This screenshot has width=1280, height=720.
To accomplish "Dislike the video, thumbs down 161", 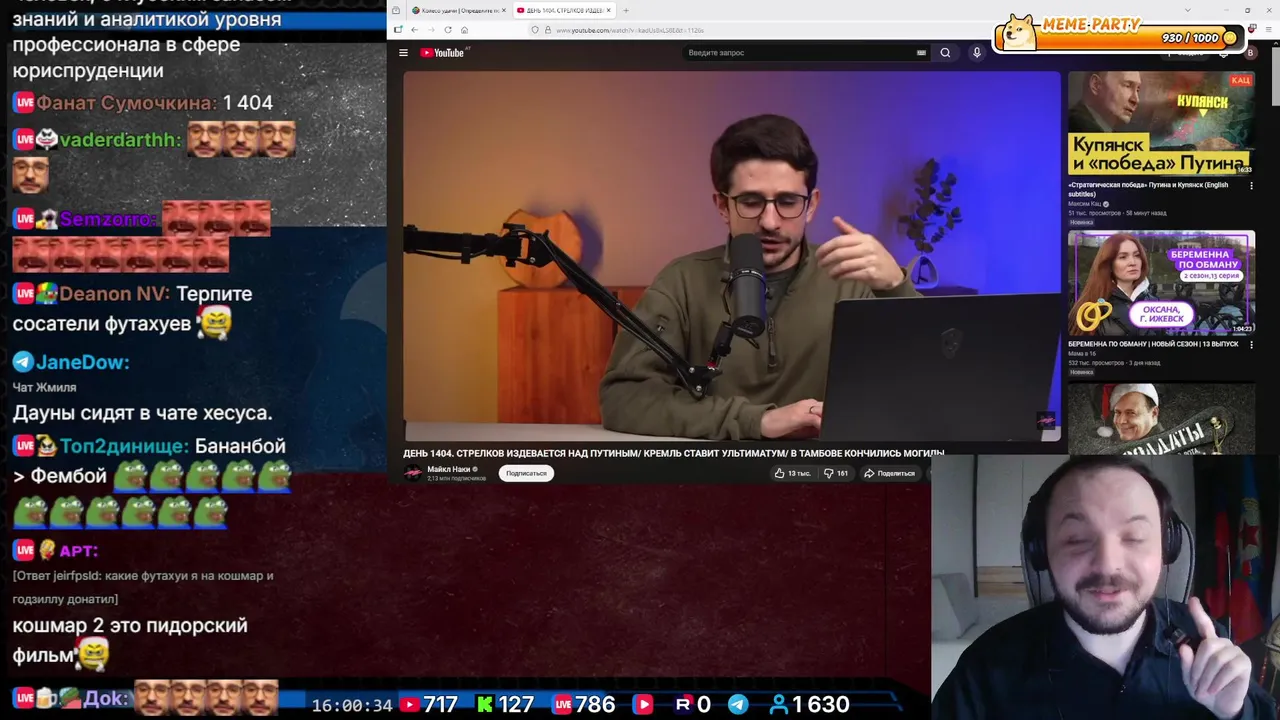I will pos(836,473).
